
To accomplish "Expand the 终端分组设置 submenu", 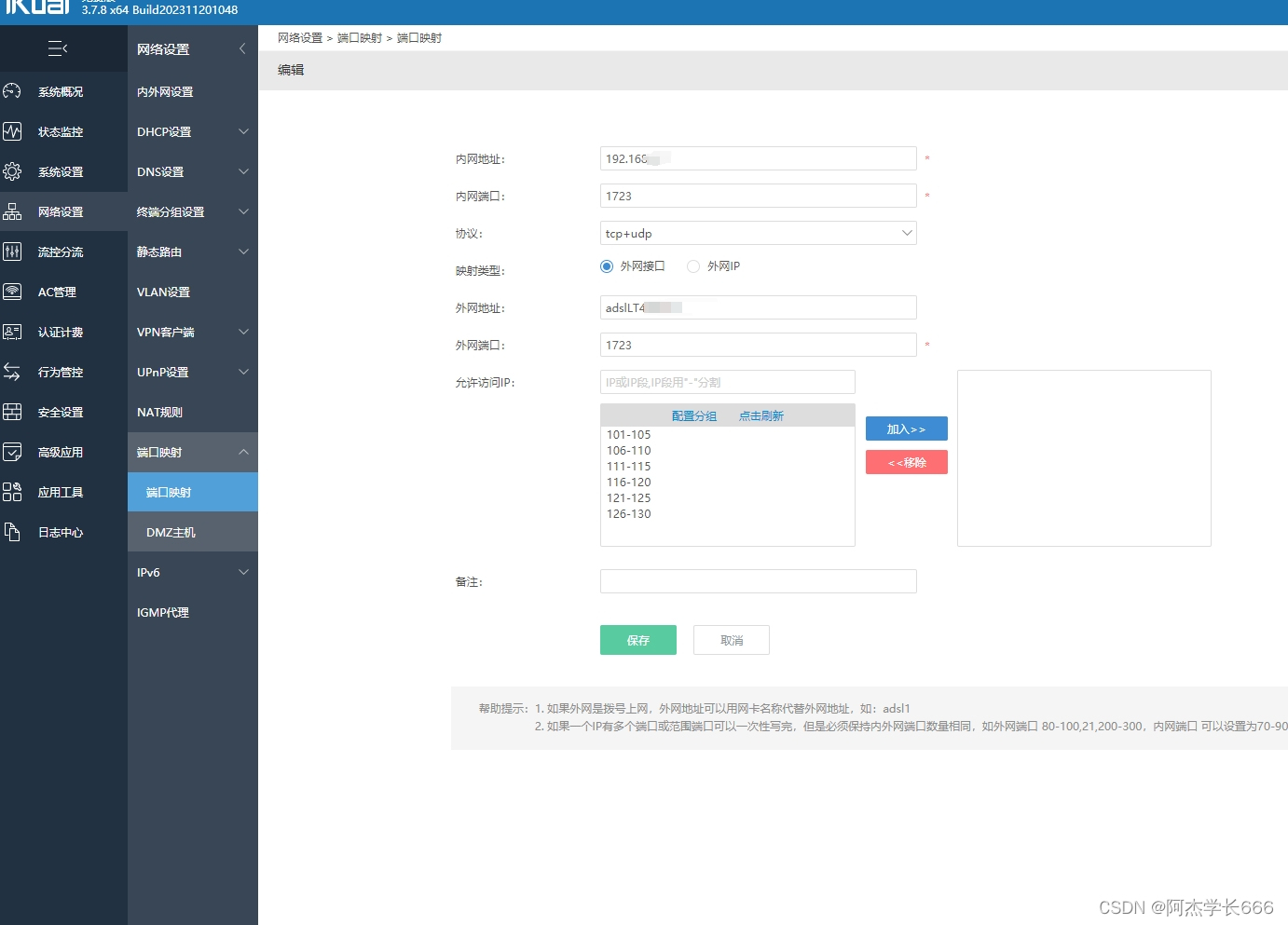I will (243, 211).
